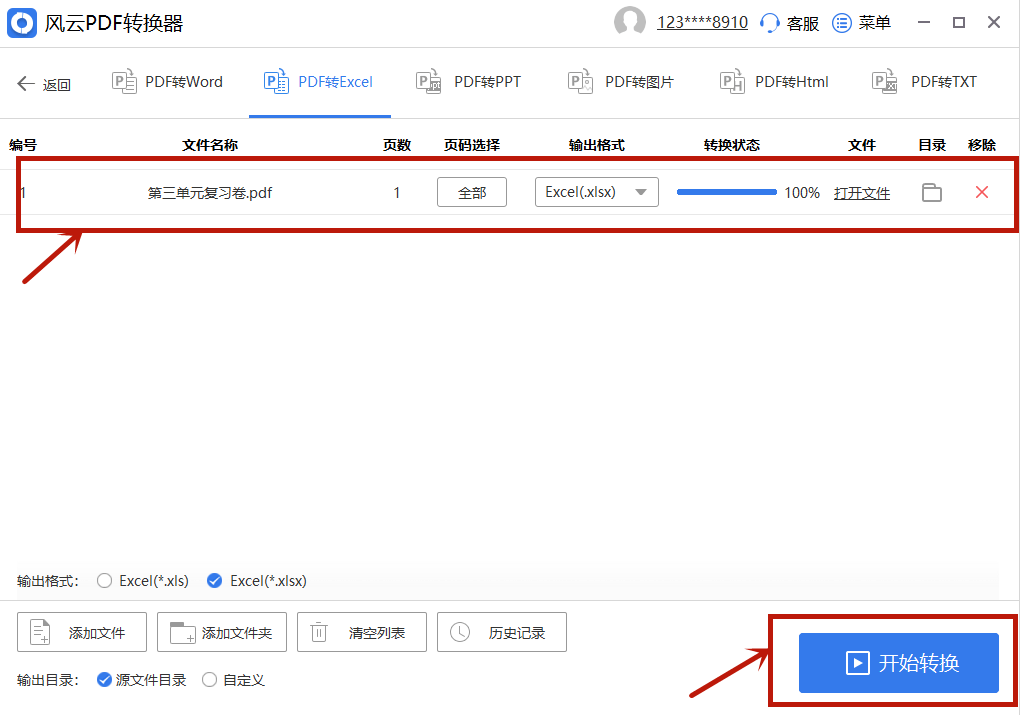Screen dimensions: 1020x715
Task: Select the 自定义 custom output directory option
Action: click(210, 679)
